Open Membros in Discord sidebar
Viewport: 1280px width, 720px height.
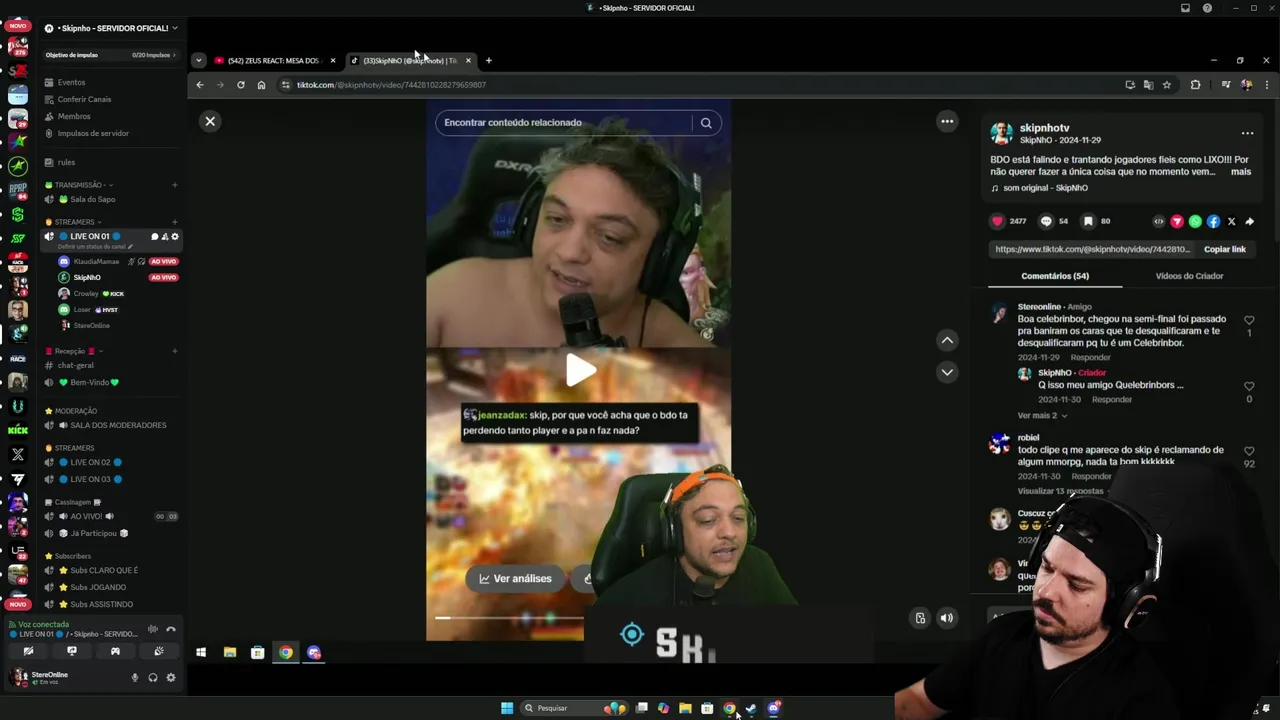click(74, 116)
